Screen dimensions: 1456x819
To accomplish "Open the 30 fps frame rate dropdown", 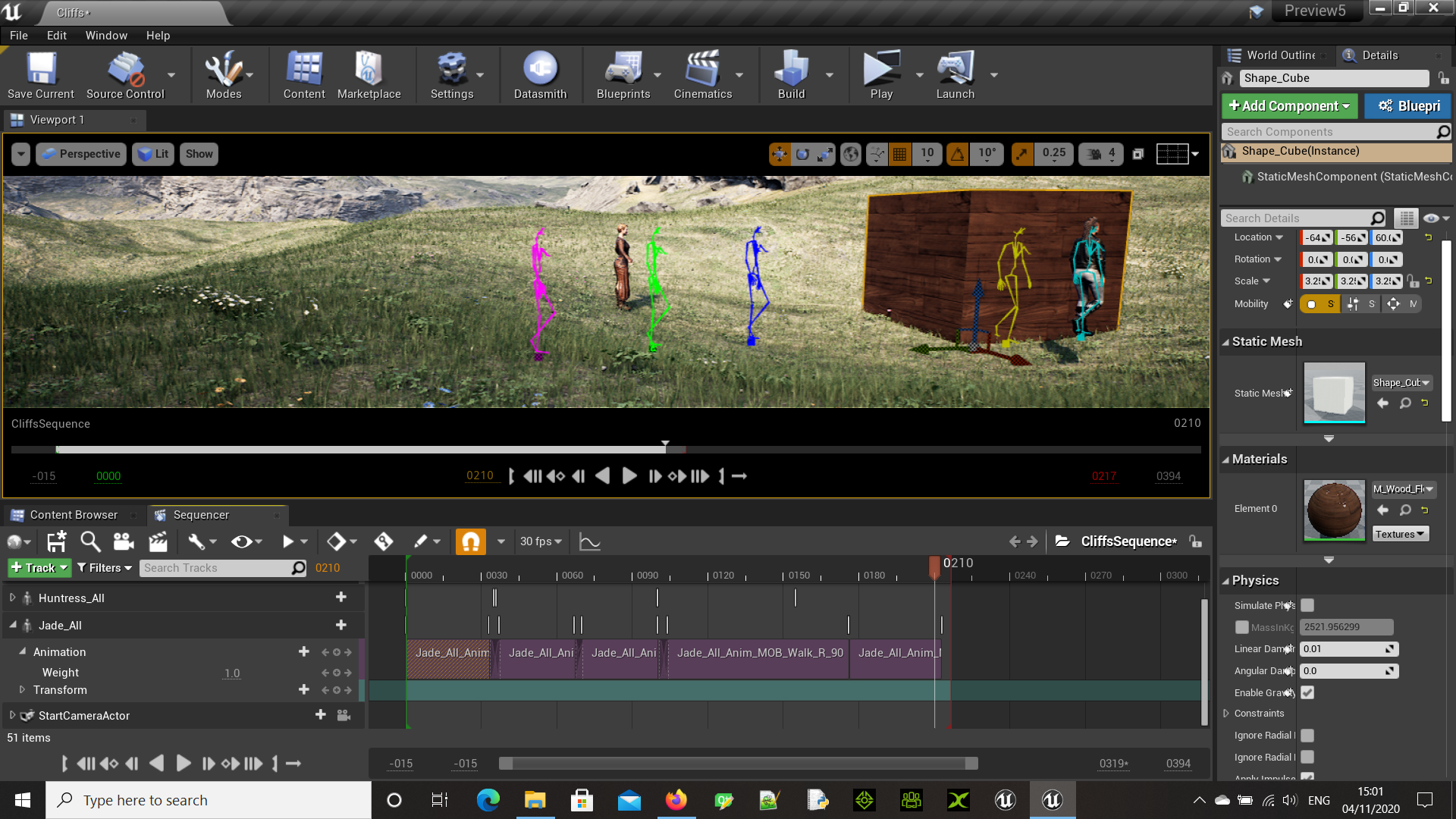I will pyautogui.click(x=541, y=541).
